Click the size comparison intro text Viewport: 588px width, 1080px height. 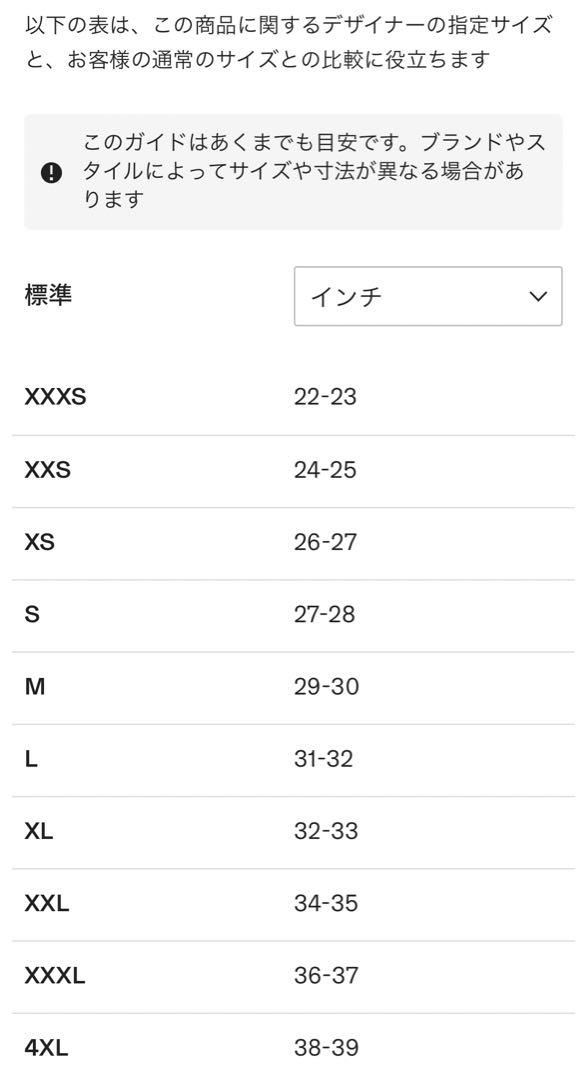click(x=288, y=43)
